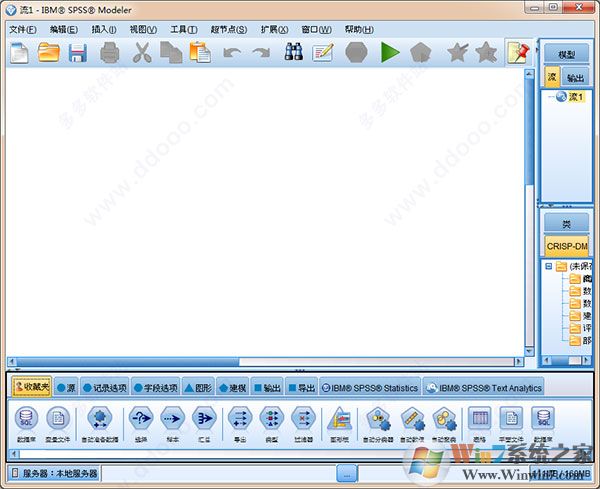Click the second gray star supernode icon
Screen dimensions: 600x489
click(486, 52)
